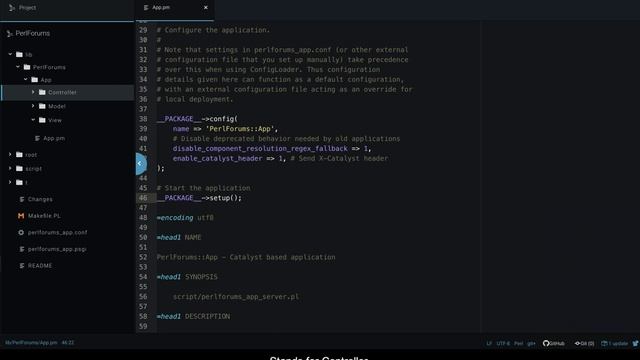640x360 pixels.
Task: Open the Git panel from status bar
Action: pyautogui.click(x=584, y=343)
